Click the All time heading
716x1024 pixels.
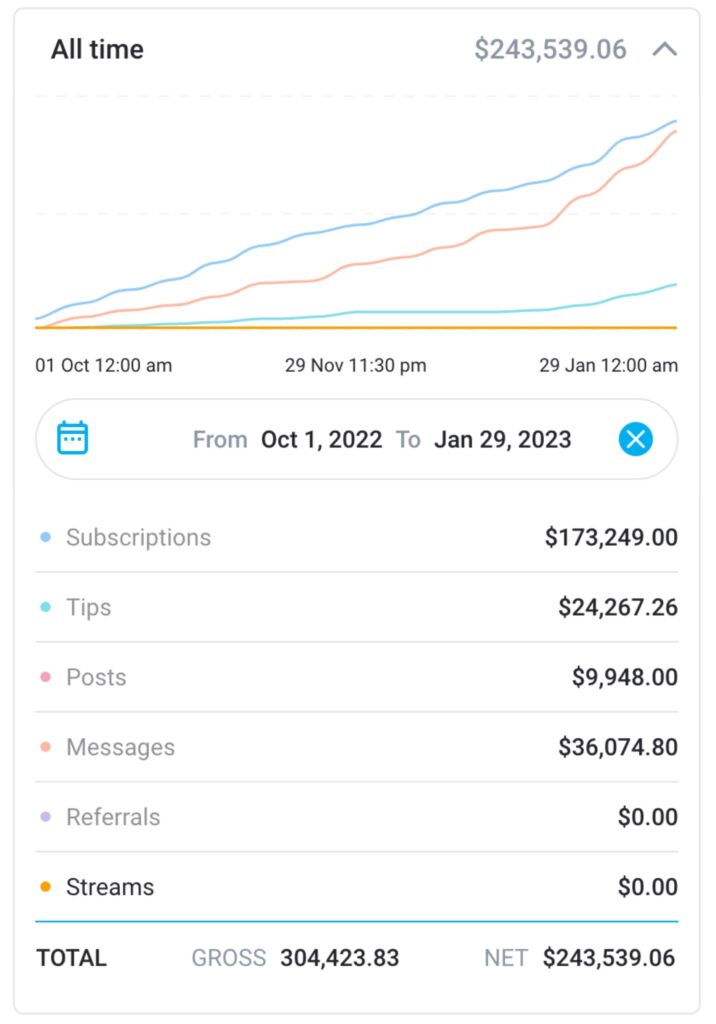pyautogui.click(x=97, y=49)
